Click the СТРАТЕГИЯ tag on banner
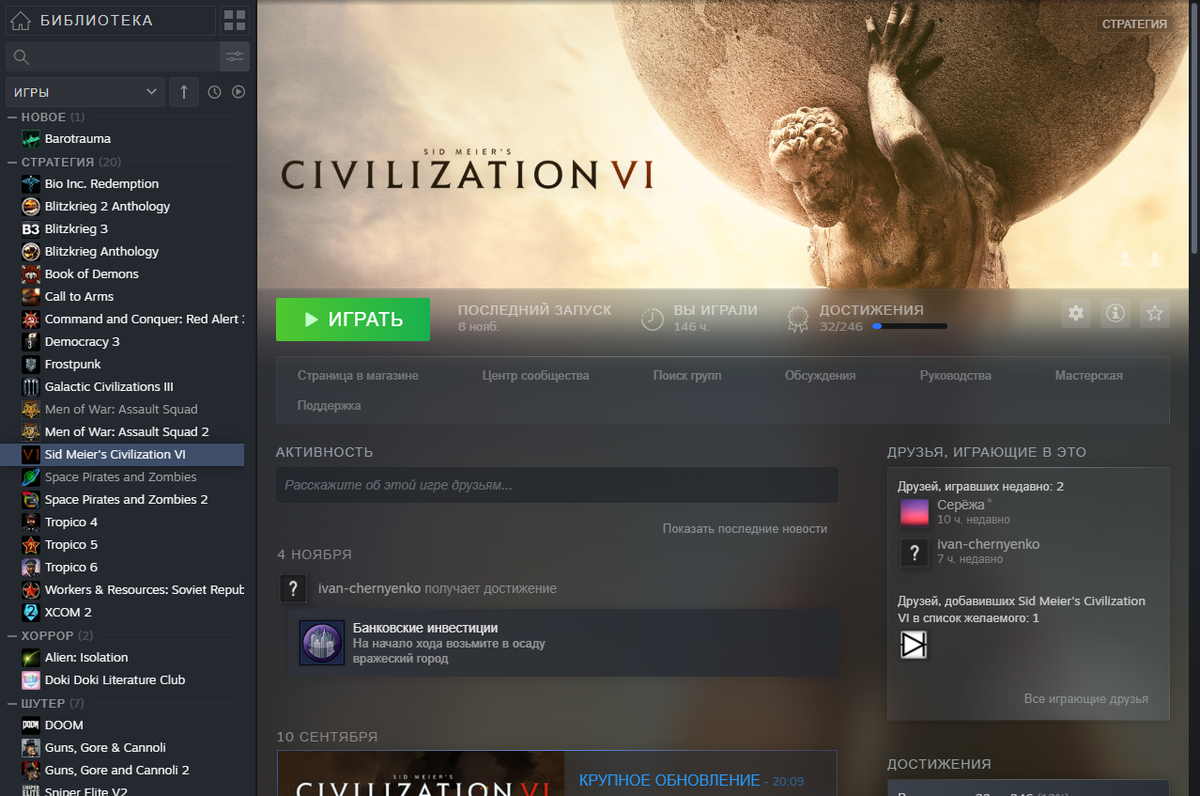This screenshot has width=1200, height=796. pos(1135,23)
